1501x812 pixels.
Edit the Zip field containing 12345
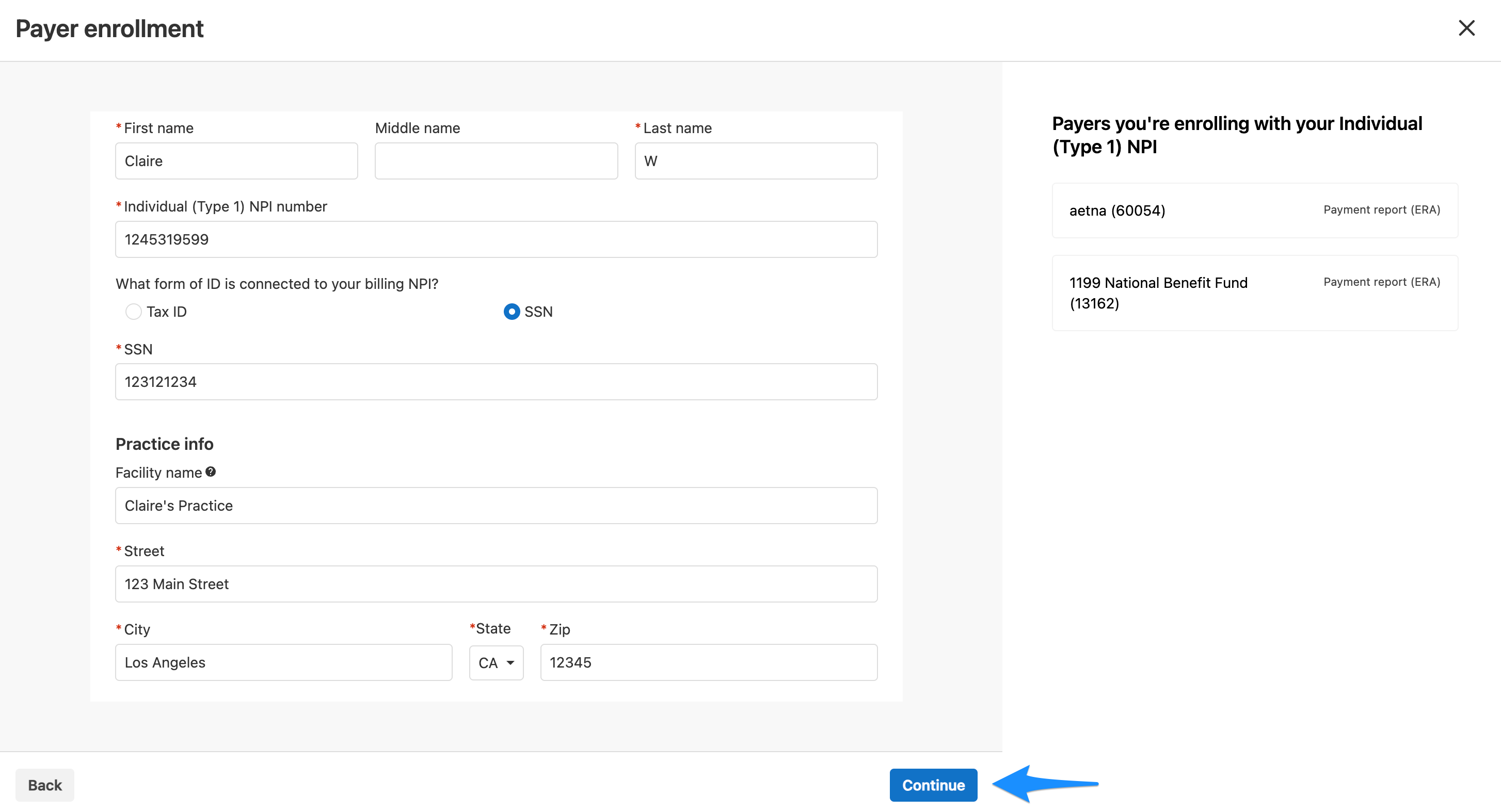click(709, 662)
